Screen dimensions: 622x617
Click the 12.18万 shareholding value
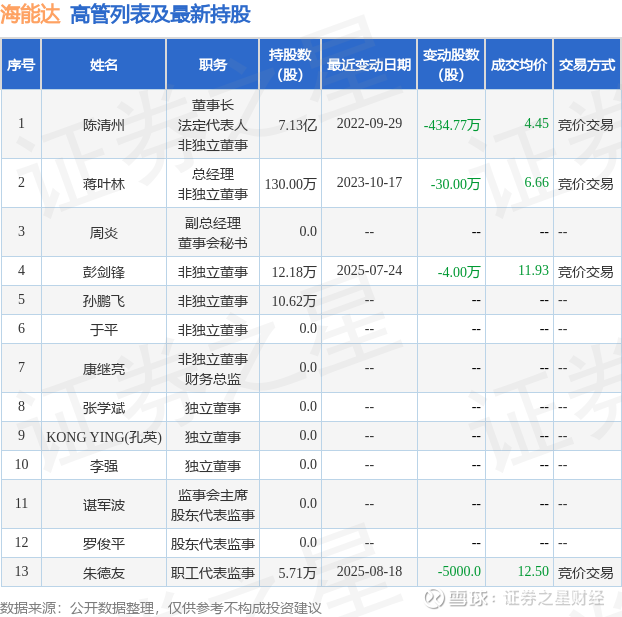point(294,272)
